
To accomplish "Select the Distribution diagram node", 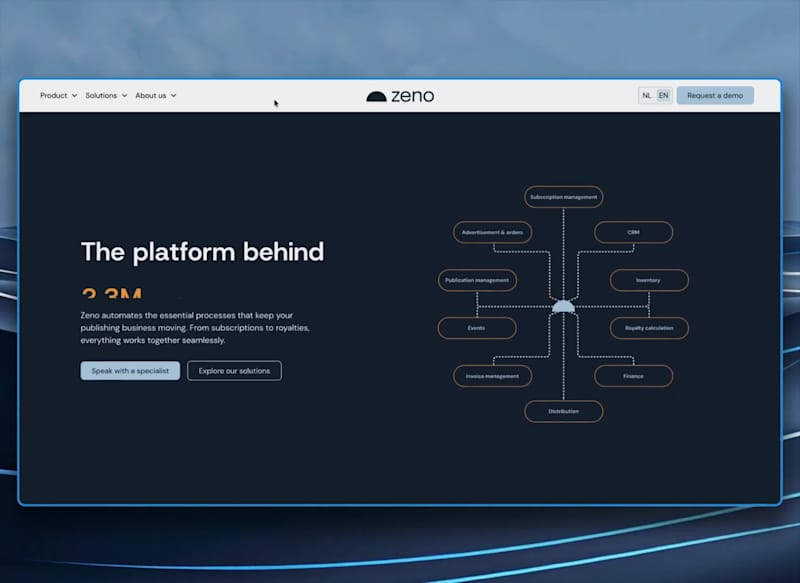I will tap(563, 411).
